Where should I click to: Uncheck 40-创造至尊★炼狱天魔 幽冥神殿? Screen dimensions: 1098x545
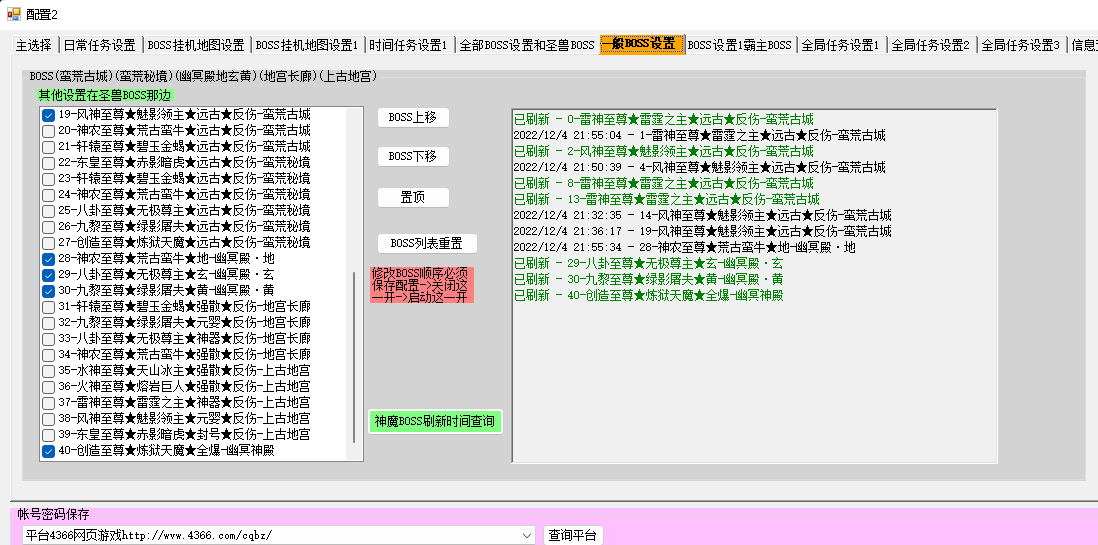tap(48, 452)
